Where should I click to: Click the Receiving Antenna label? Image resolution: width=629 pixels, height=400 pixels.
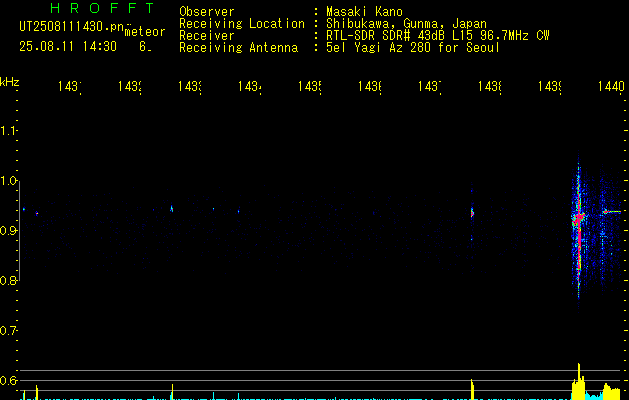click(239, 48)
